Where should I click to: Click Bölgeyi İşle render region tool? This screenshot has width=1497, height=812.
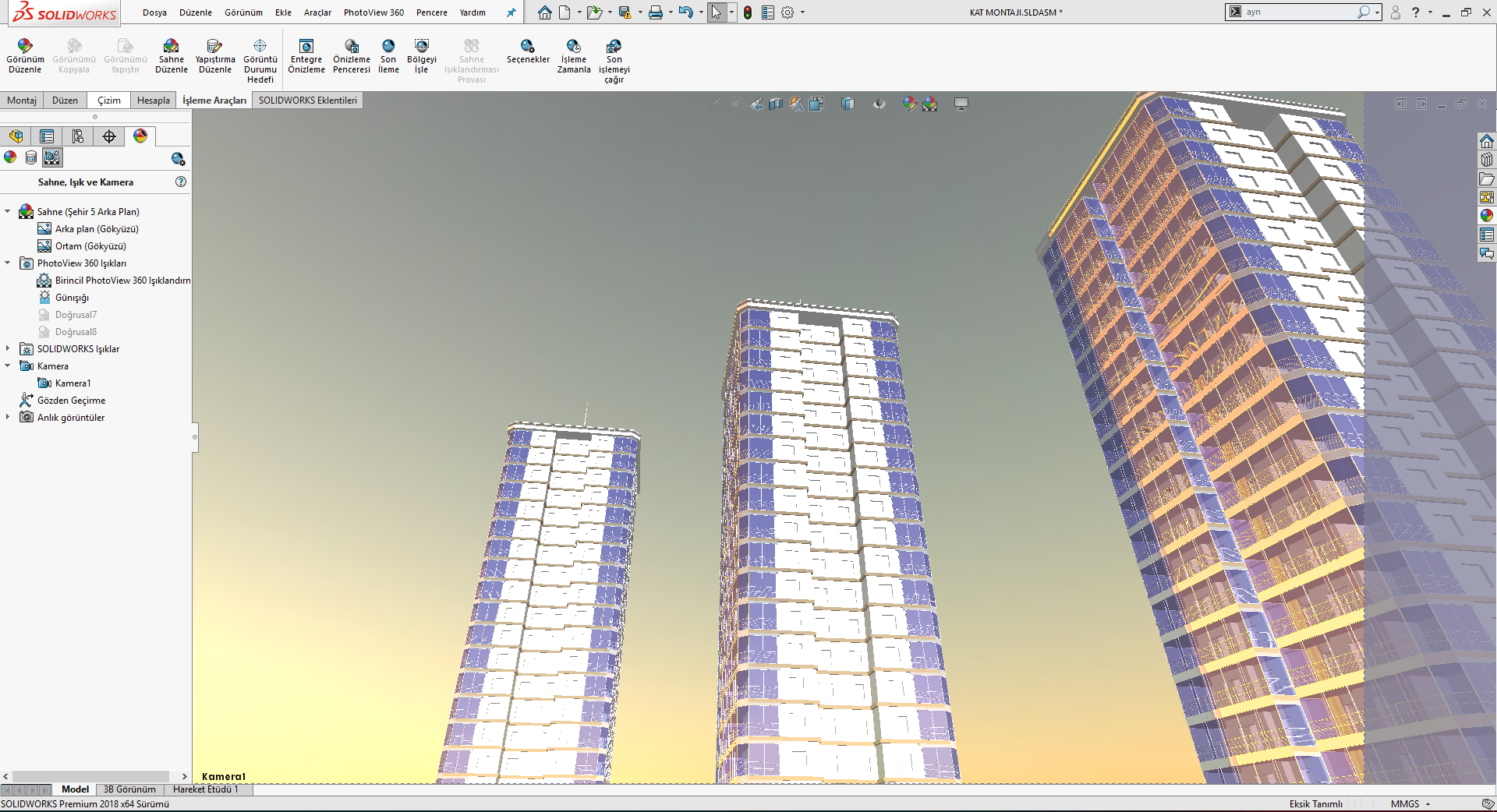point(422,56)
